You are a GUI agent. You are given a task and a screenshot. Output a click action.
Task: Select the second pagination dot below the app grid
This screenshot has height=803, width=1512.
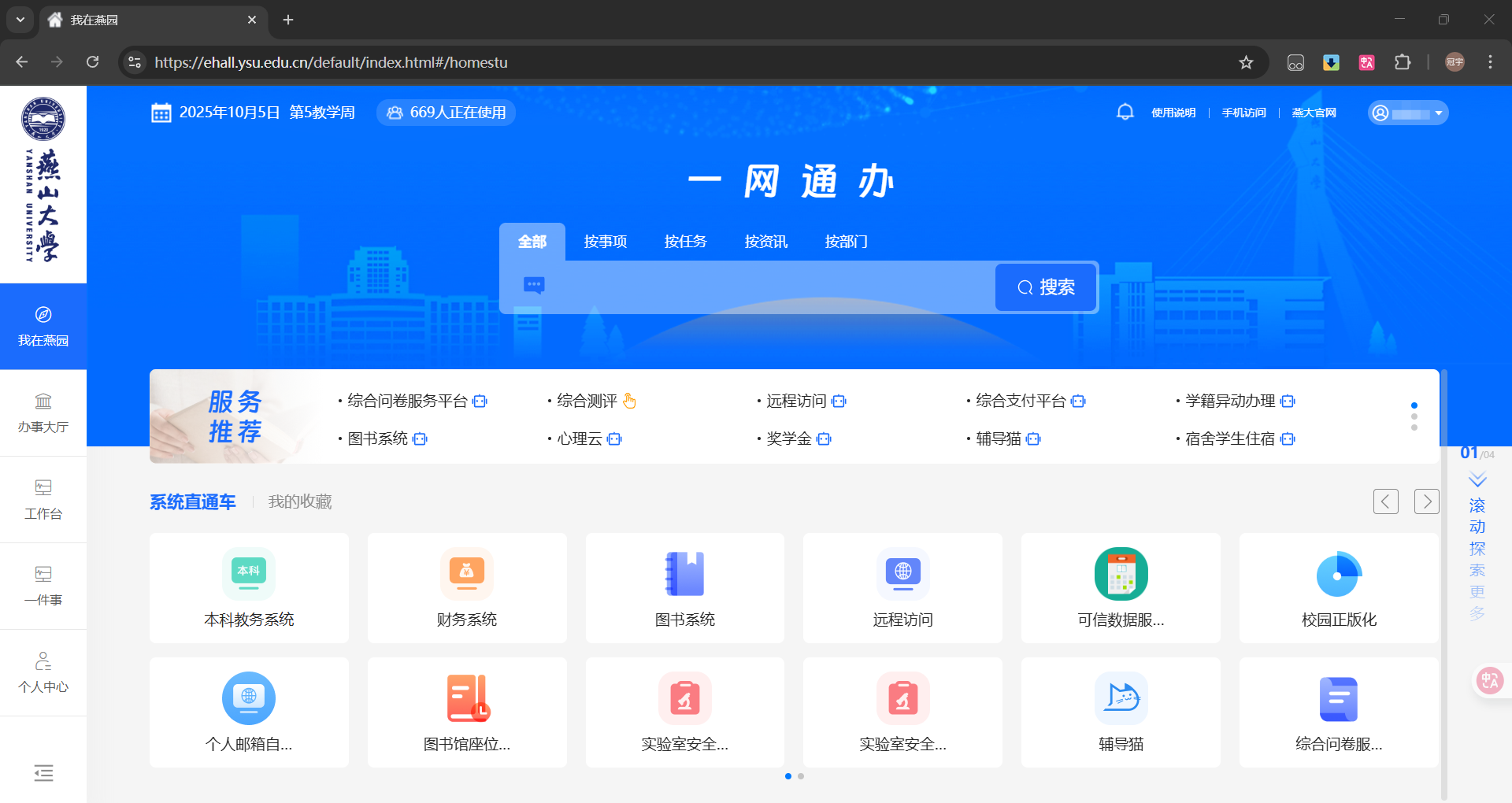[x=802, y=776]
